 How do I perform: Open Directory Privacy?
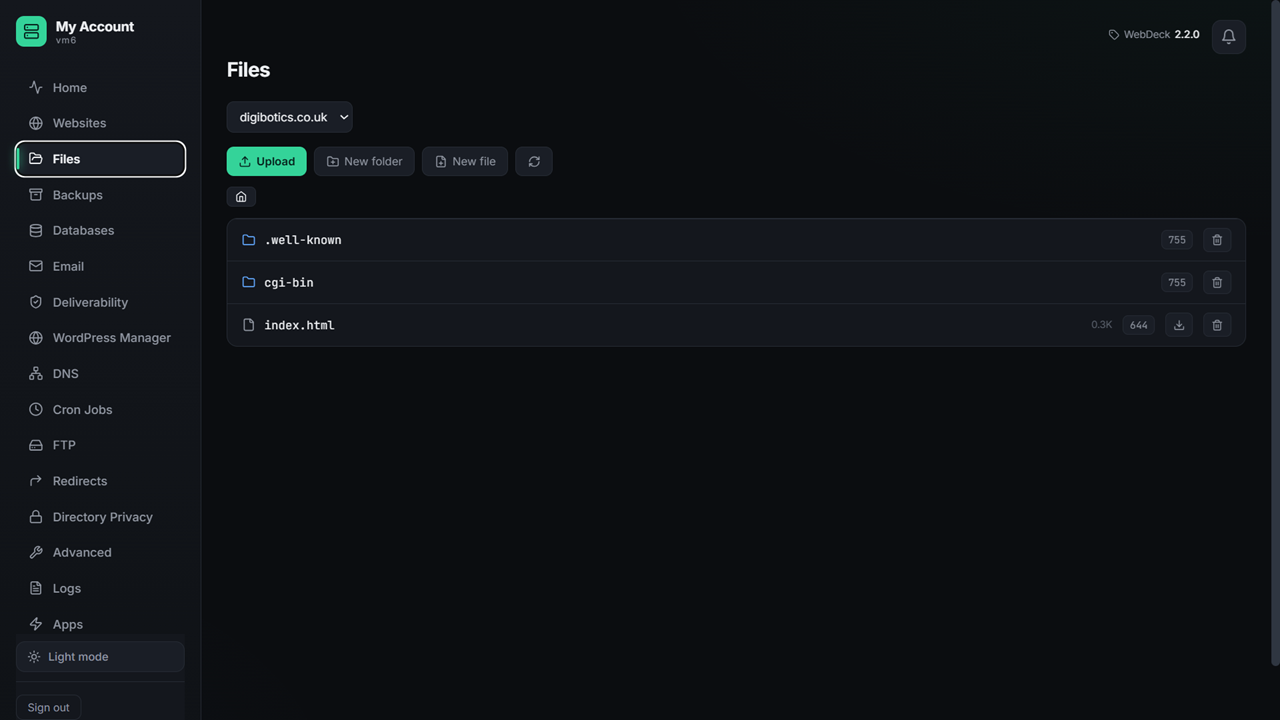(x=100, y=517)
